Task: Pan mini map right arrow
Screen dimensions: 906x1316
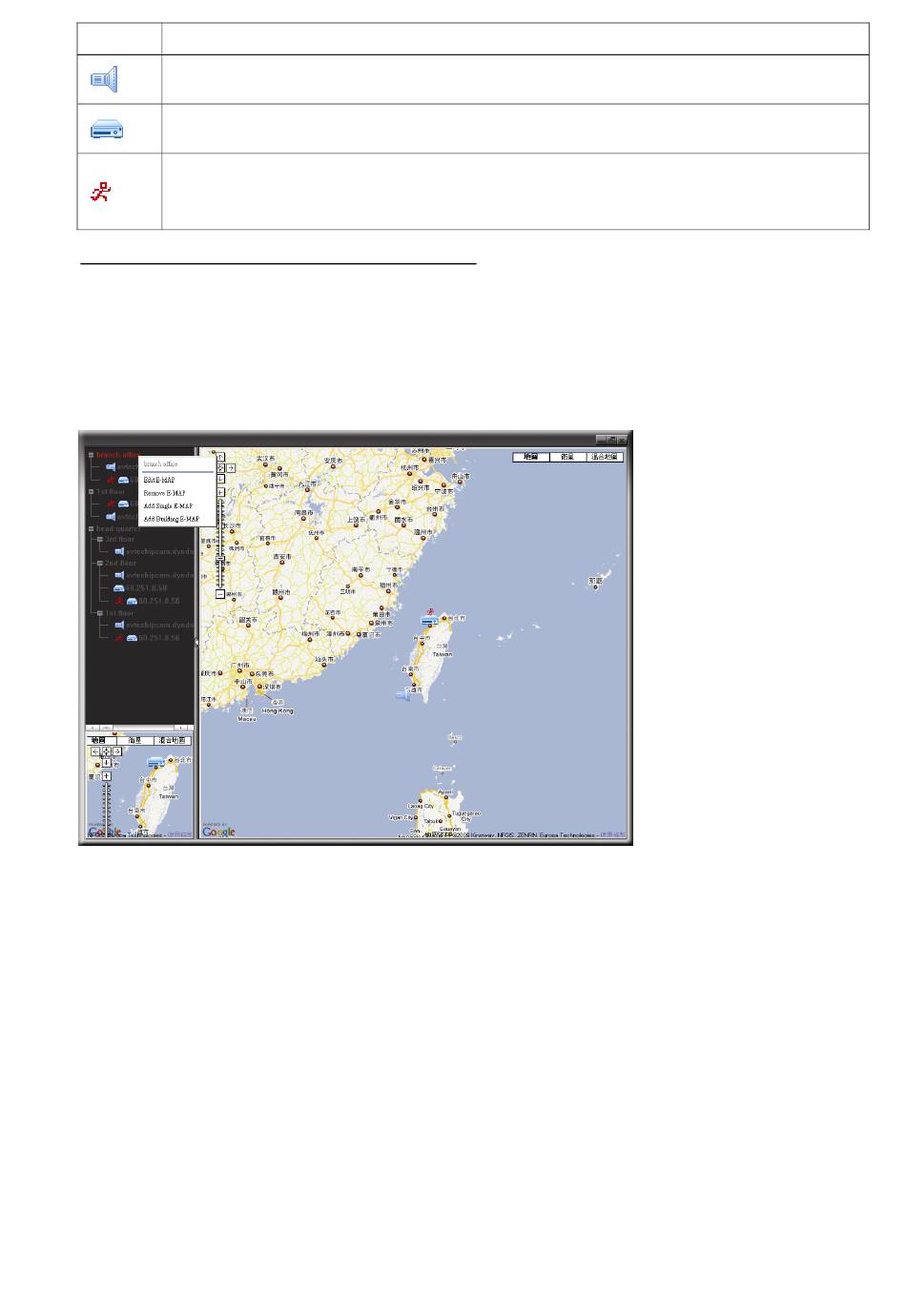Action: click(x=117, y=751)
